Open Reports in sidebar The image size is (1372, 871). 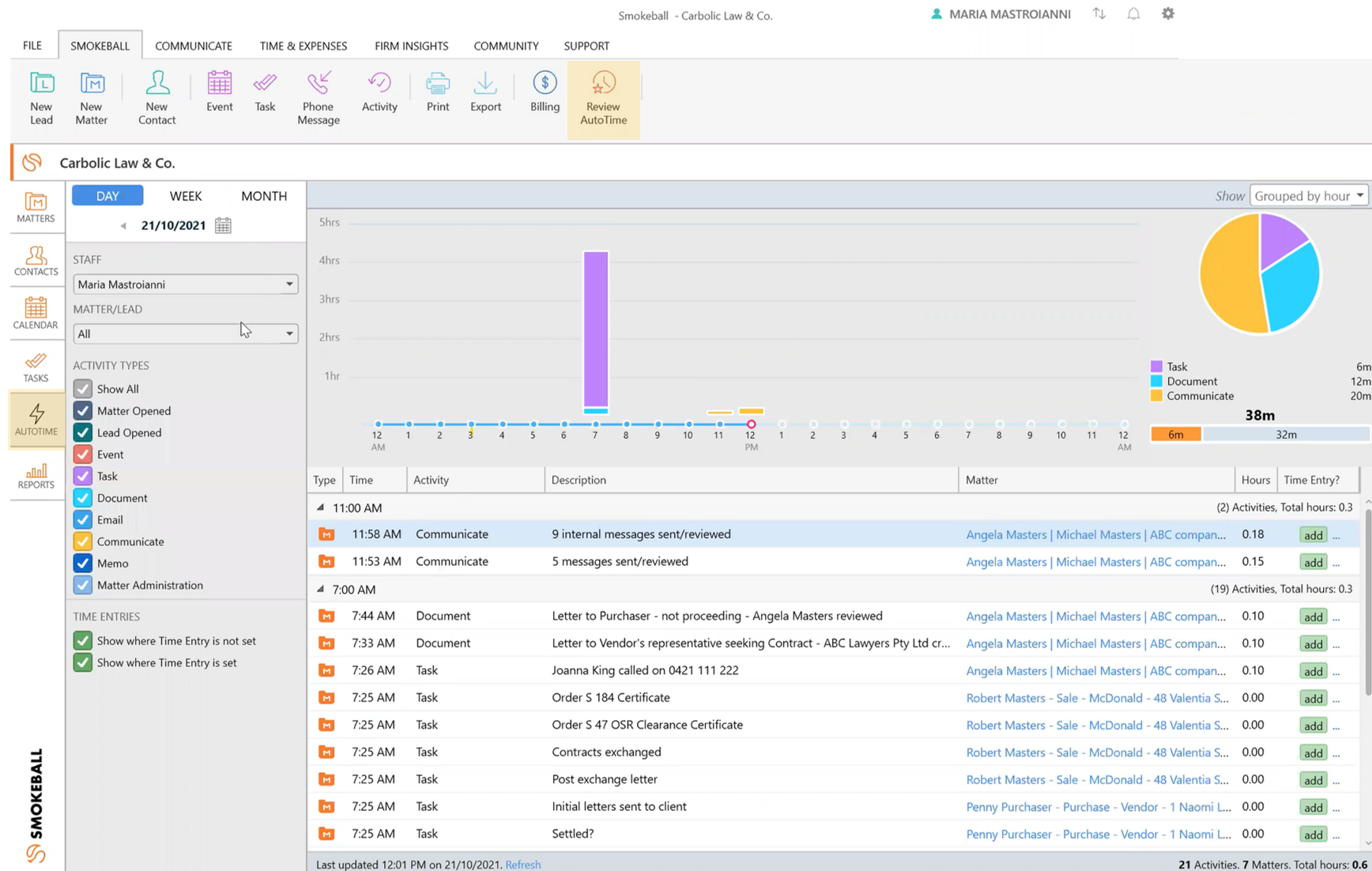36,474
